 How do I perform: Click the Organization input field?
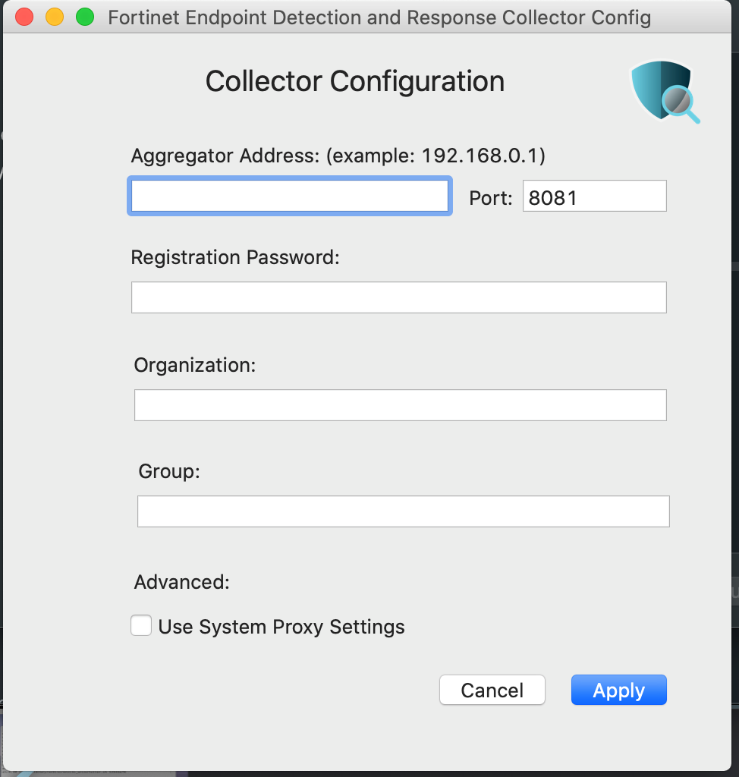click(399, 405)
